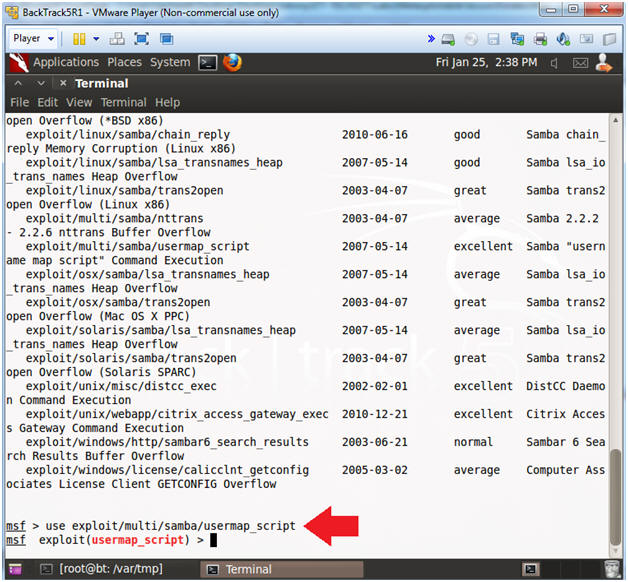Click the exploit/multi/samba/usermap_script row
This screenshot has width=628, height=582.
306,246
